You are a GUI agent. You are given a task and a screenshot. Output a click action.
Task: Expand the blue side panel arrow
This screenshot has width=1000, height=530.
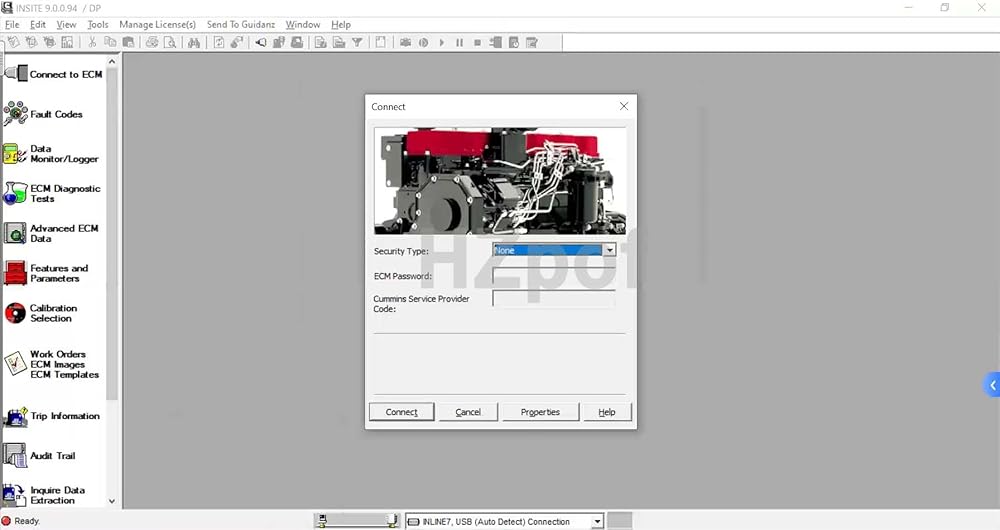[992, 385]
